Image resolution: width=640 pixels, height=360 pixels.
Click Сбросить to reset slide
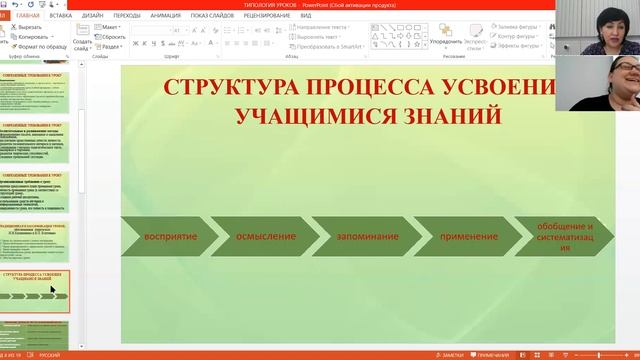(110, 37)
